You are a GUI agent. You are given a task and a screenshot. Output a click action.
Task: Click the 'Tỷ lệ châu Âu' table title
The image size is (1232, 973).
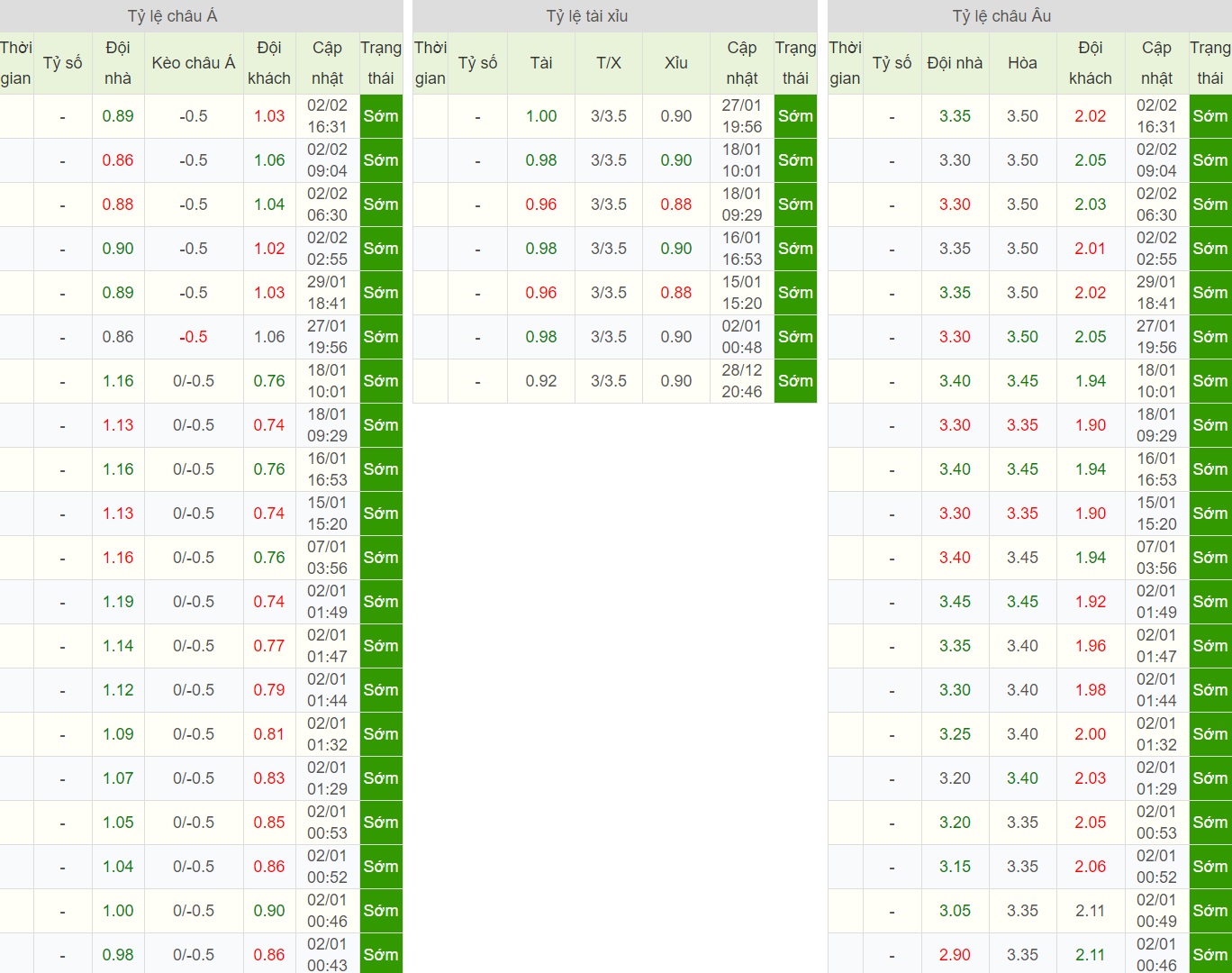1001,16
